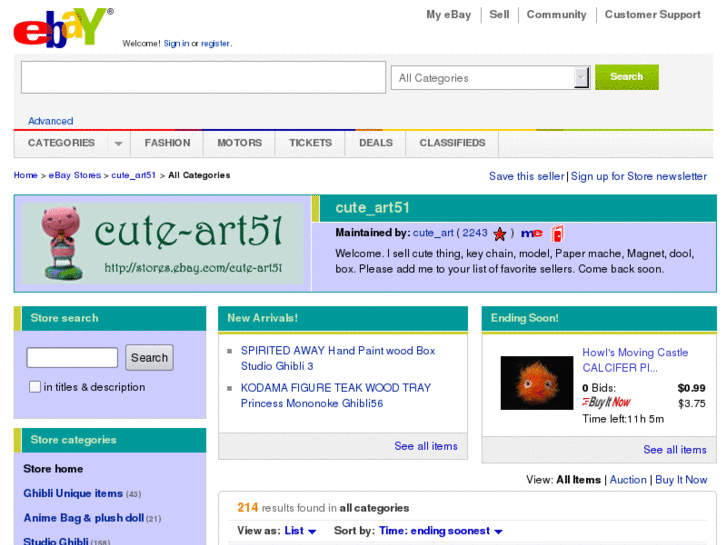The height and width of the screenshot is (545, 727).
Task: Open the FASHION tab
Action: [x=167, y=143]
